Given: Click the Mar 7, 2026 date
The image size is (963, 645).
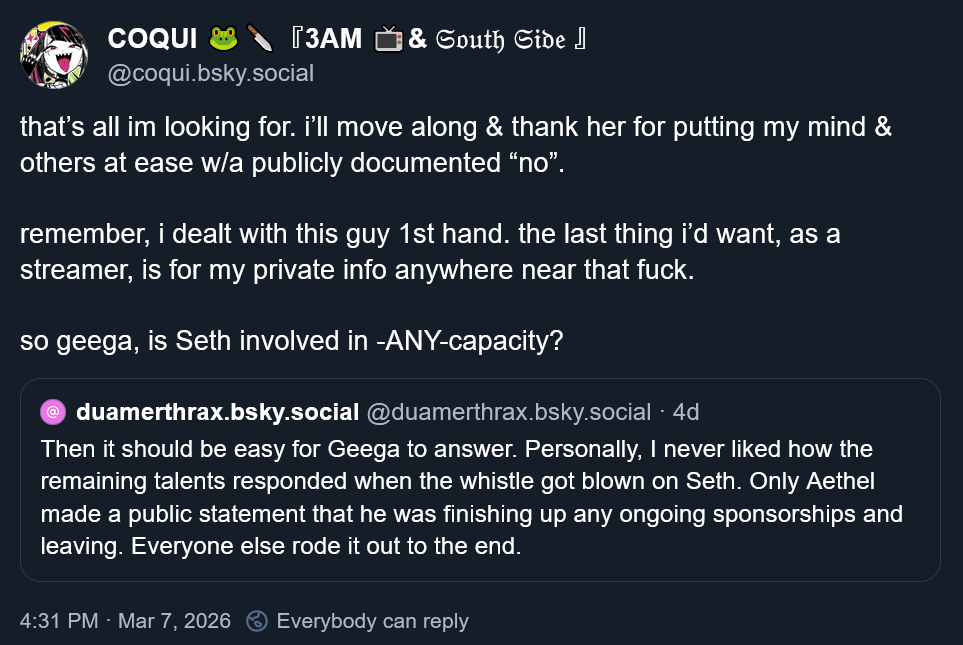Looking at the screenshot, I should [x=174, y=621].
